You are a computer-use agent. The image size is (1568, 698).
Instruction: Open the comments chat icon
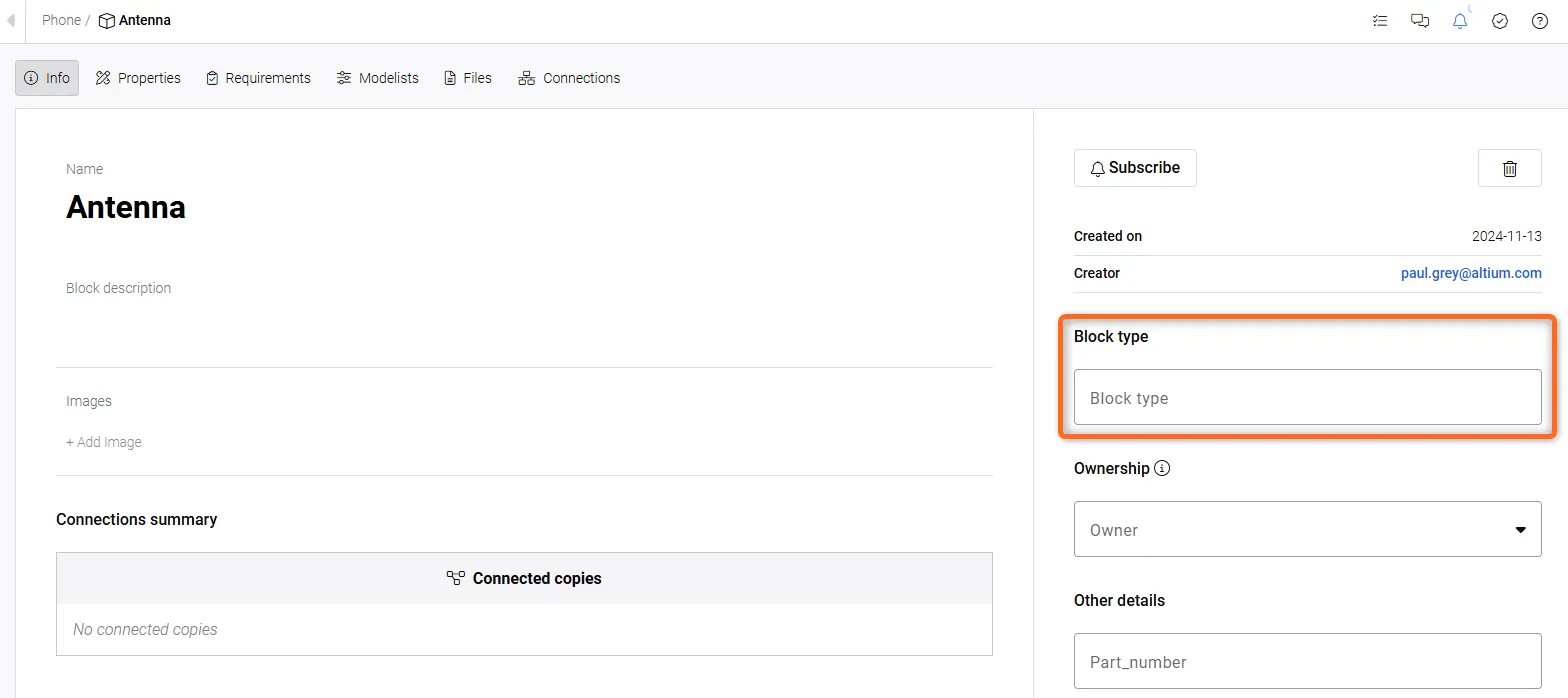(x=1420, y=21)
